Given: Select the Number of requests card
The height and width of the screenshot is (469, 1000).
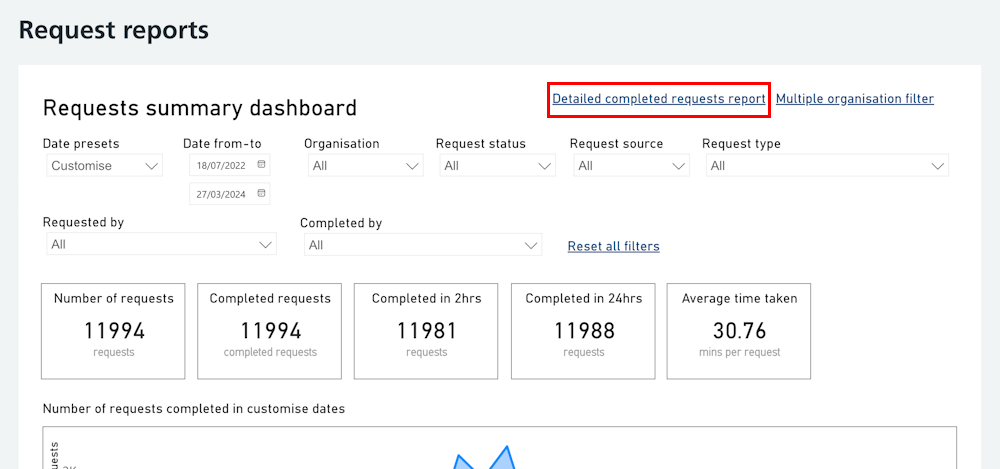Looking at the screenshot, I should 114,331.
